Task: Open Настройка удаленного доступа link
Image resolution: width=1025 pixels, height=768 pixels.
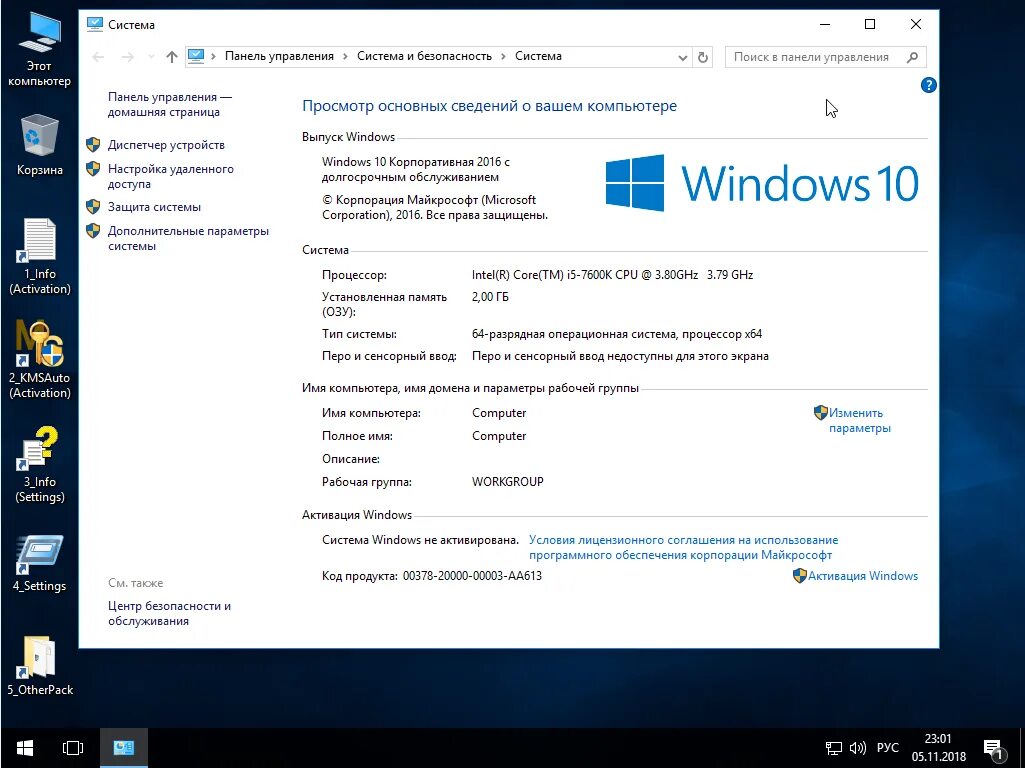Action: click(x=171, y=176)
